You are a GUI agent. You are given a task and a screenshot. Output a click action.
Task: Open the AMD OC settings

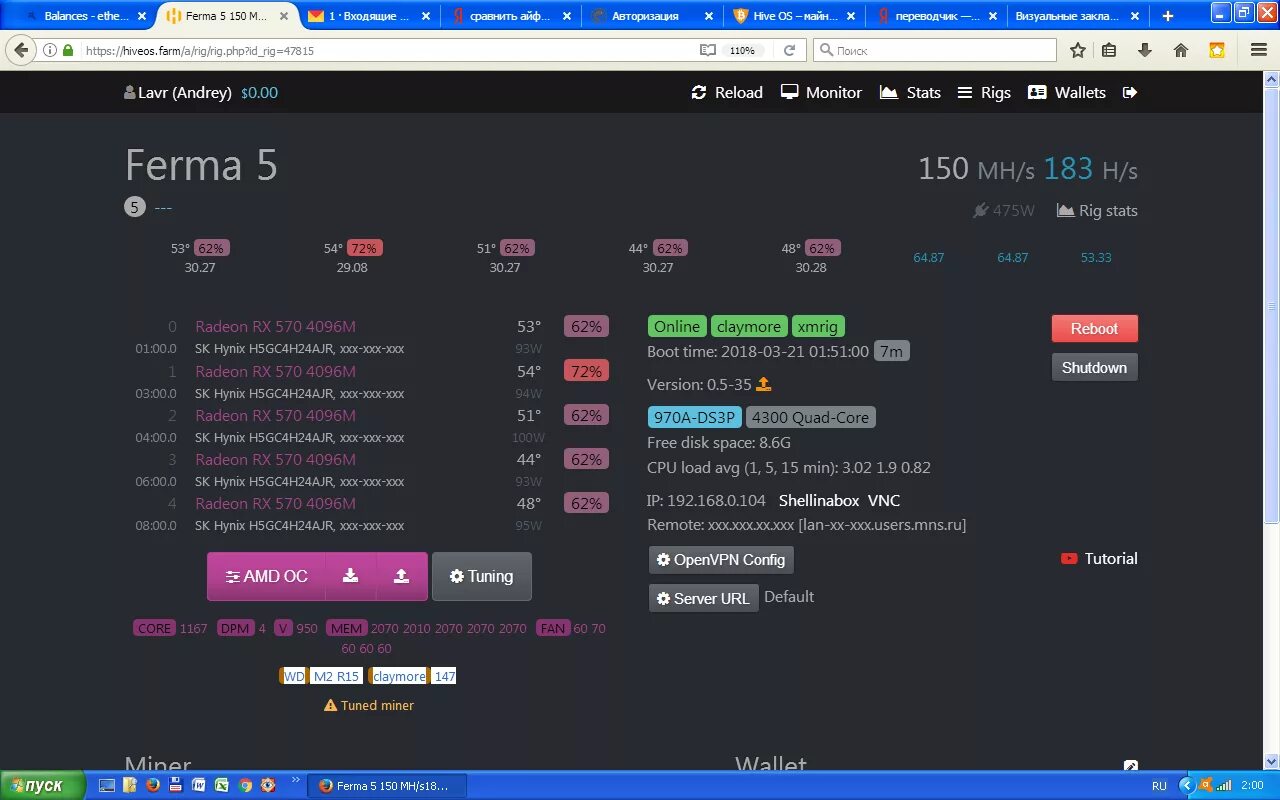pos(266,576)
